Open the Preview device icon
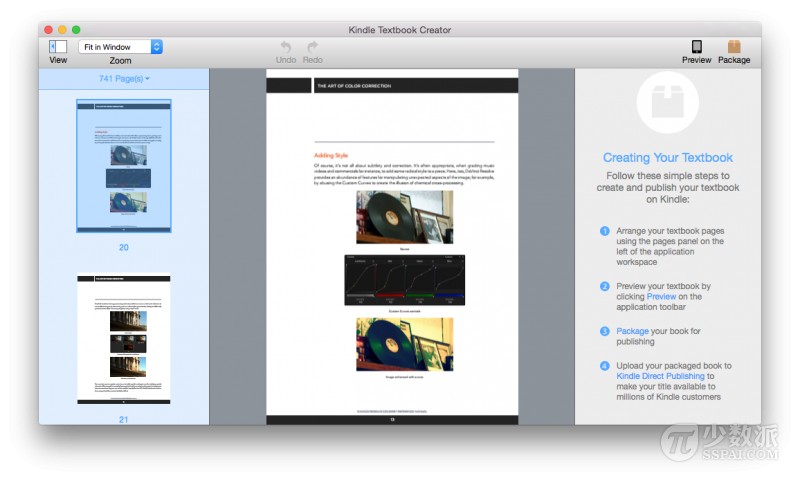Screen dimensions: 800x480 [696, 46]
